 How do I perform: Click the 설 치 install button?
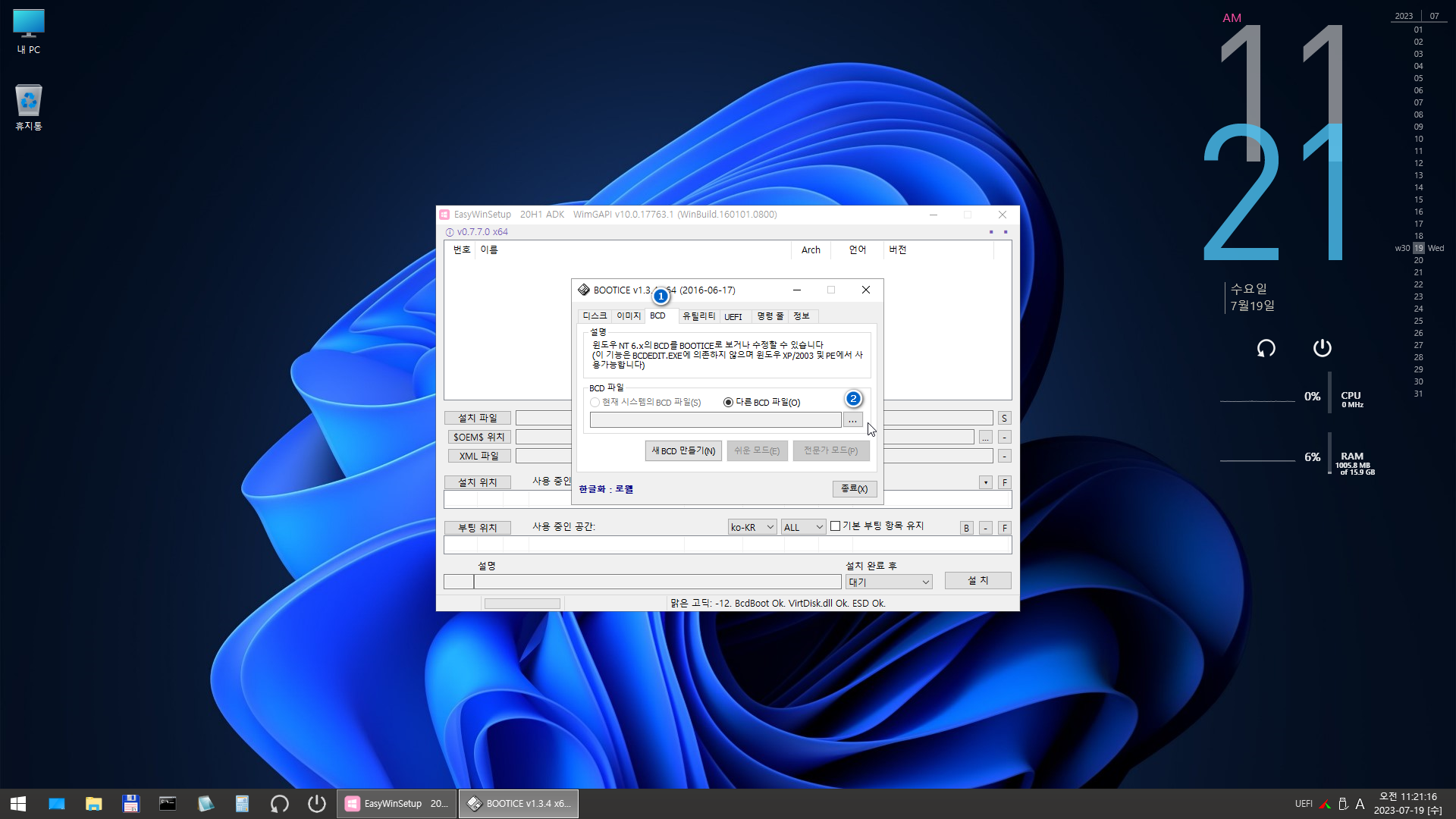(x=977, y=580)
